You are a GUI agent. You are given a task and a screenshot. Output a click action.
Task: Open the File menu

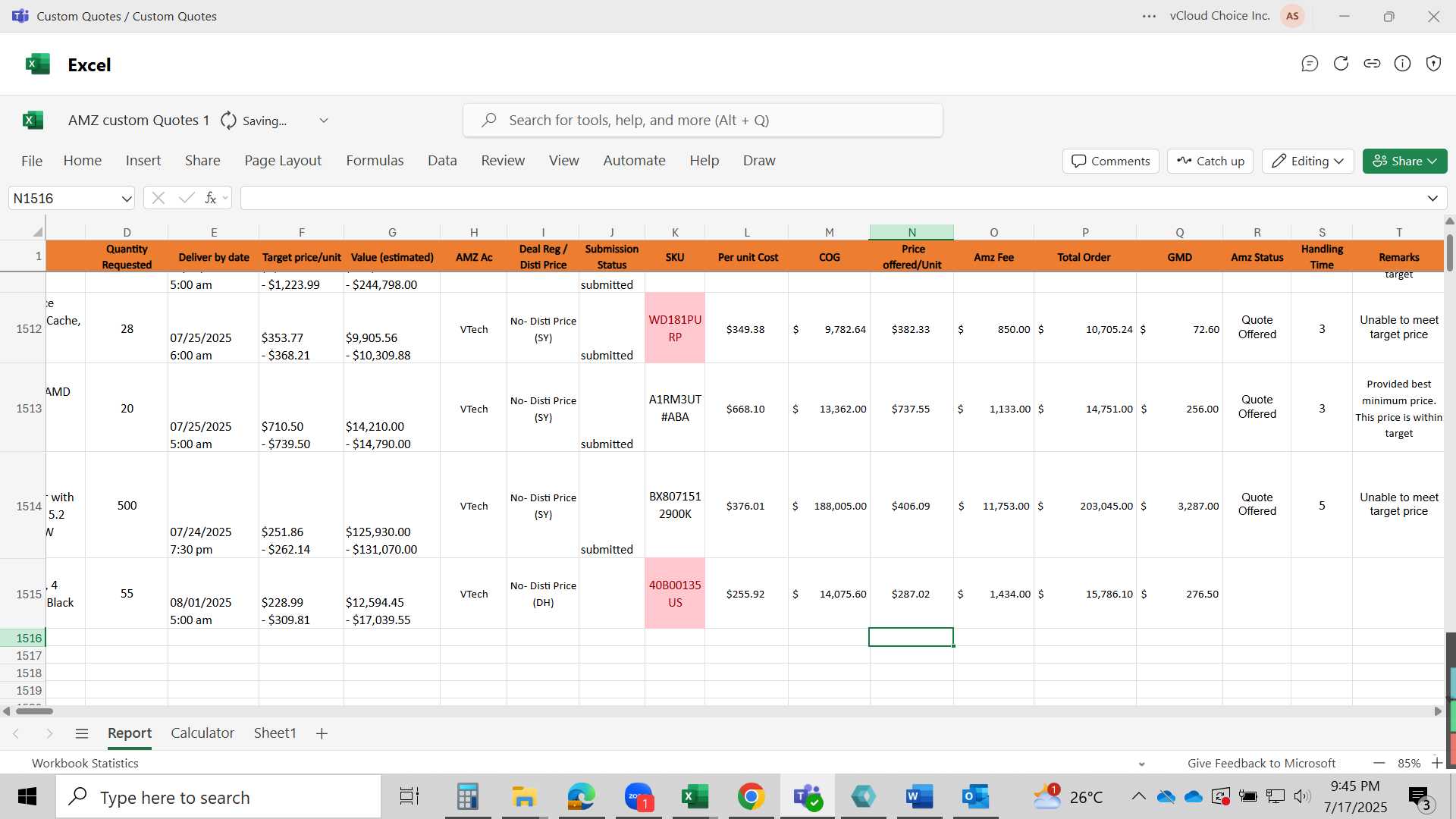click(x=32, y=161)
